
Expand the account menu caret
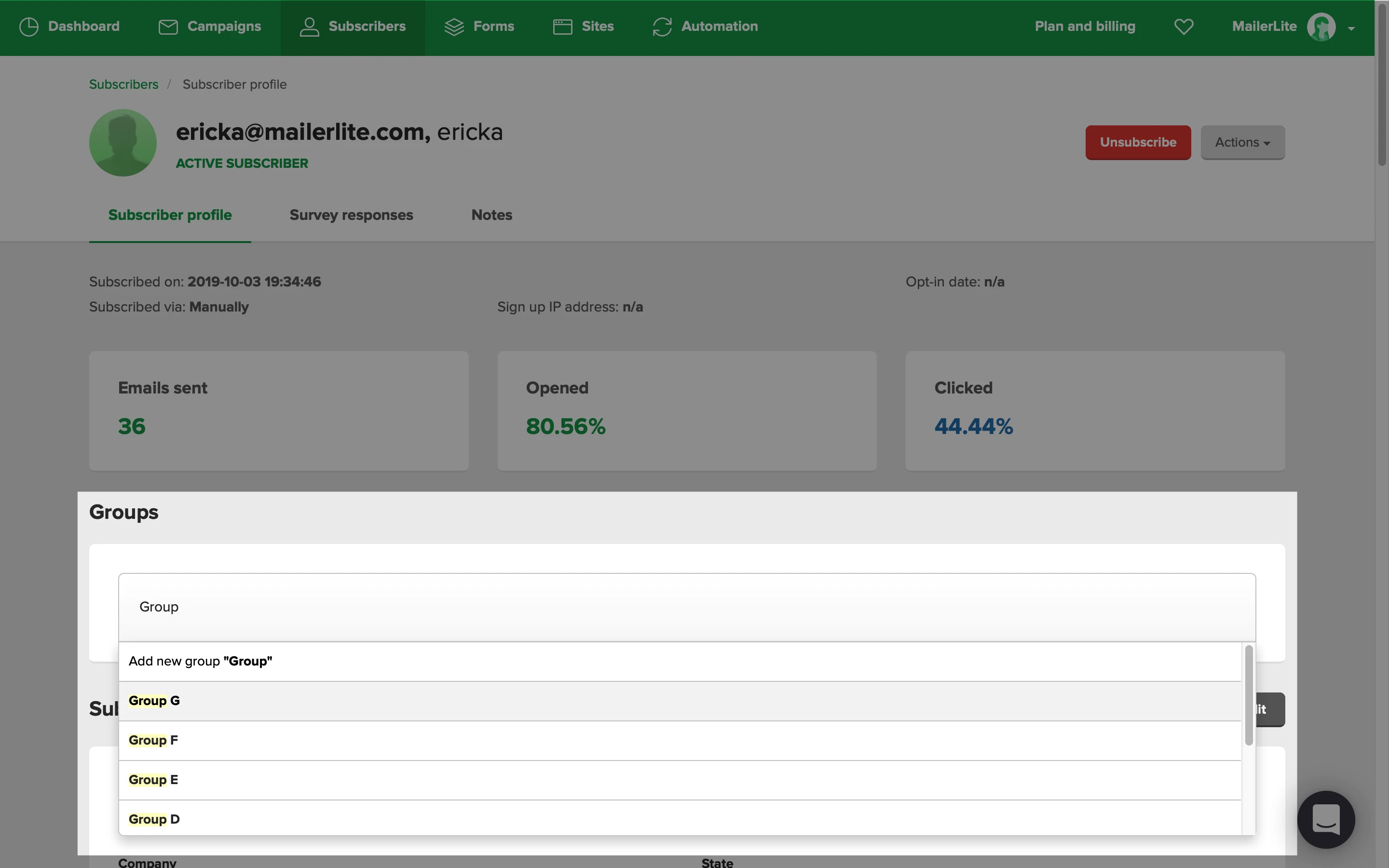(1351, 28)
